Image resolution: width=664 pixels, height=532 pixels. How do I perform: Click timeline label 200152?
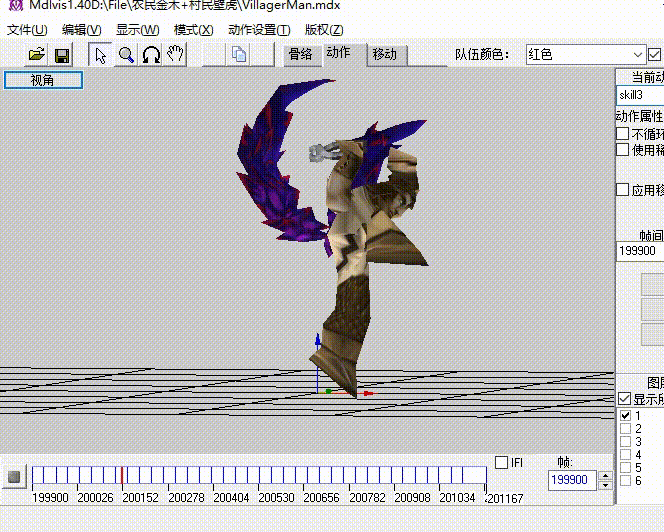click(140, 498)
